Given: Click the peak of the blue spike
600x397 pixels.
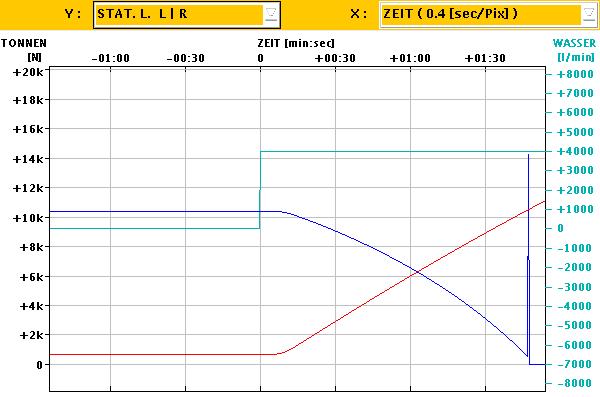Looking at the screenshot, I should [528, 155].
